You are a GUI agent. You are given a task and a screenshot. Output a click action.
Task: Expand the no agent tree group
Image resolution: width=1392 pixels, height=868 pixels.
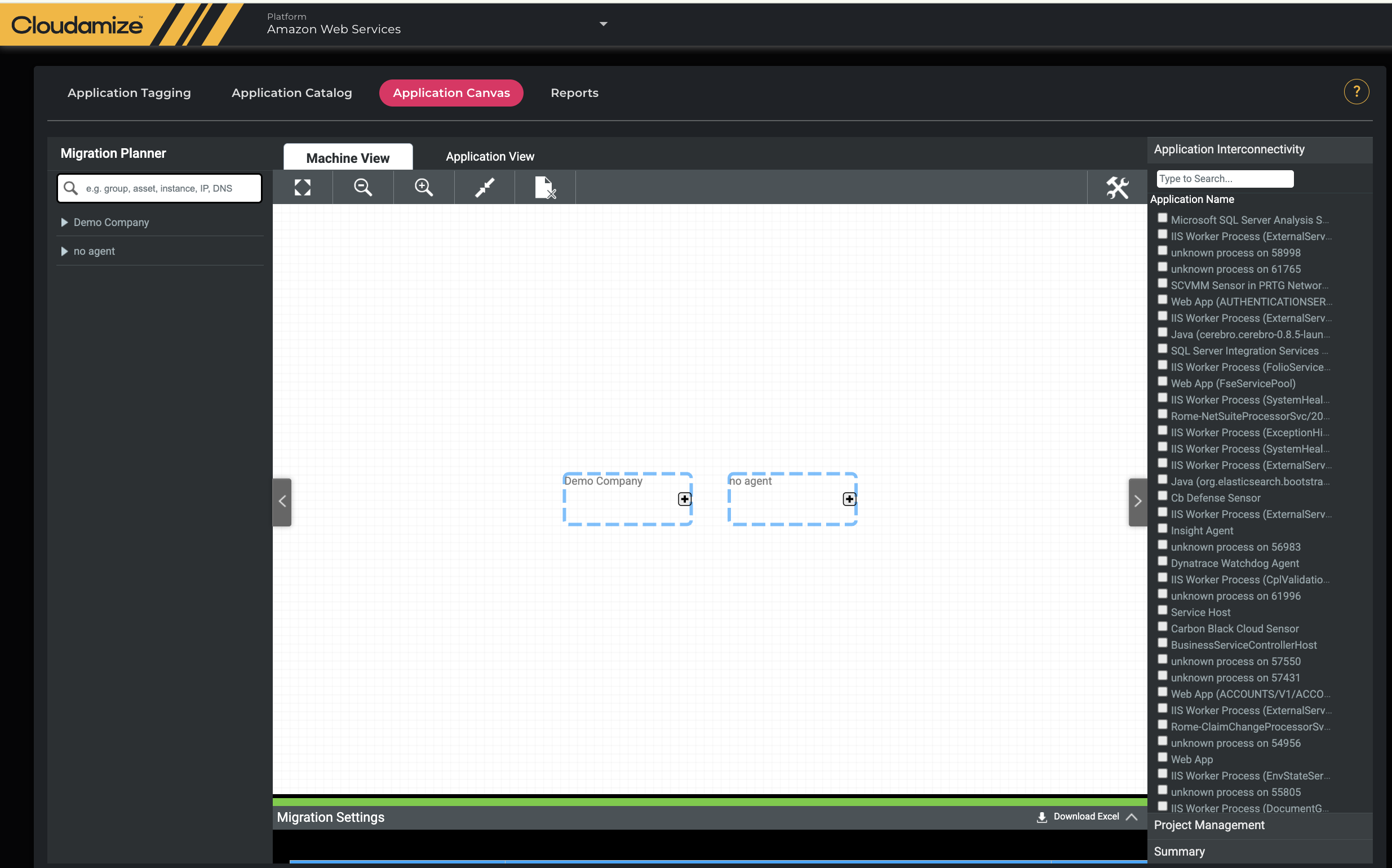pos(64,251)
